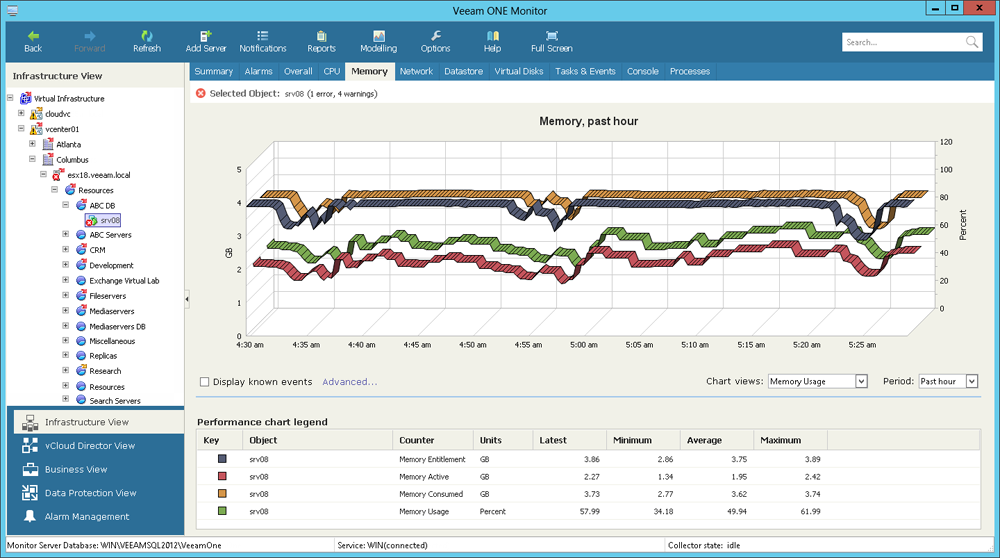The image size is (1000, 558).
Task: Select the Columbus datacenter
Action: 72,160
